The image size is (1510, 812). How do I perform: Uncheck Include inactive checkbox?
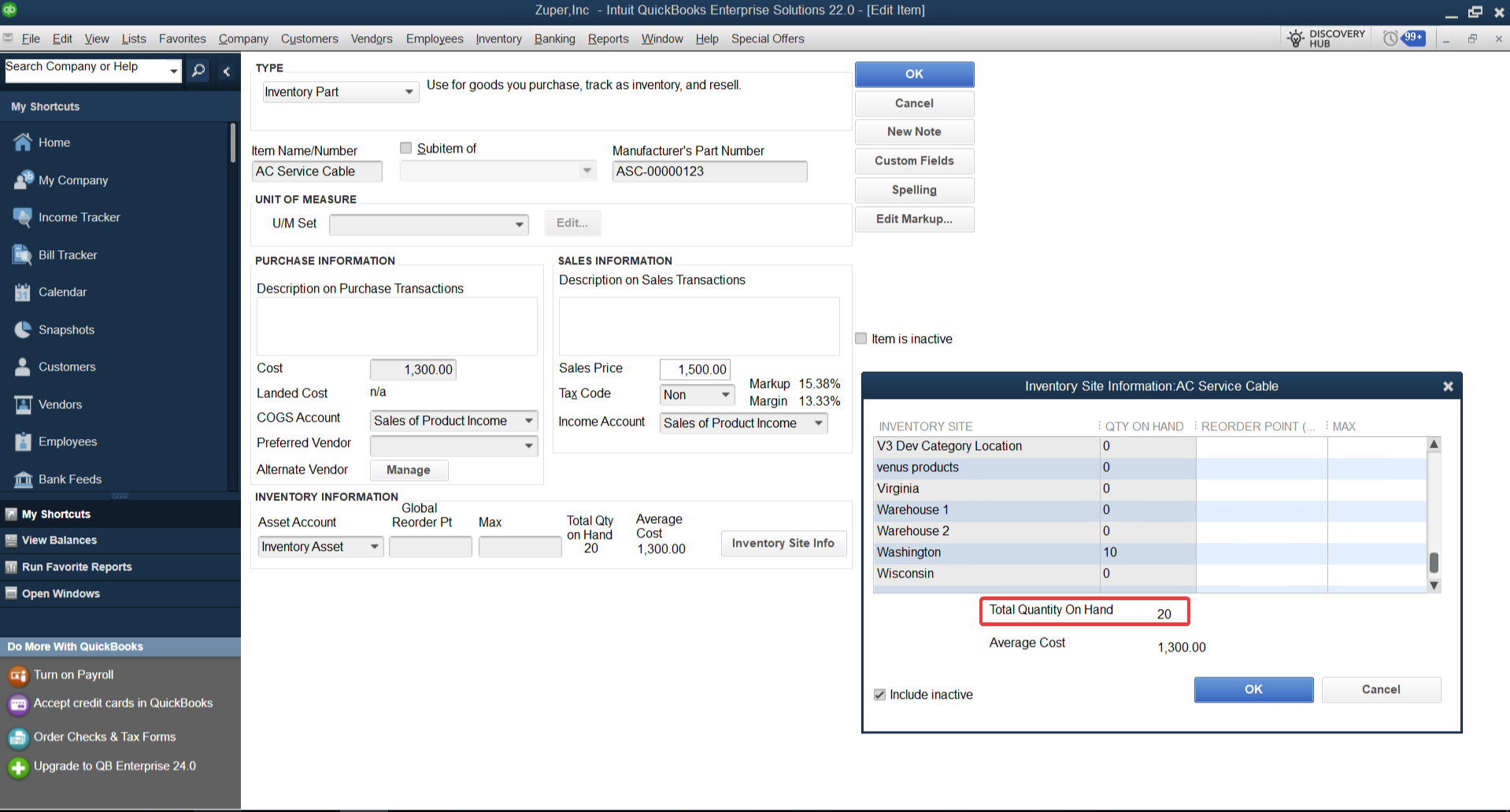[879, 695]
